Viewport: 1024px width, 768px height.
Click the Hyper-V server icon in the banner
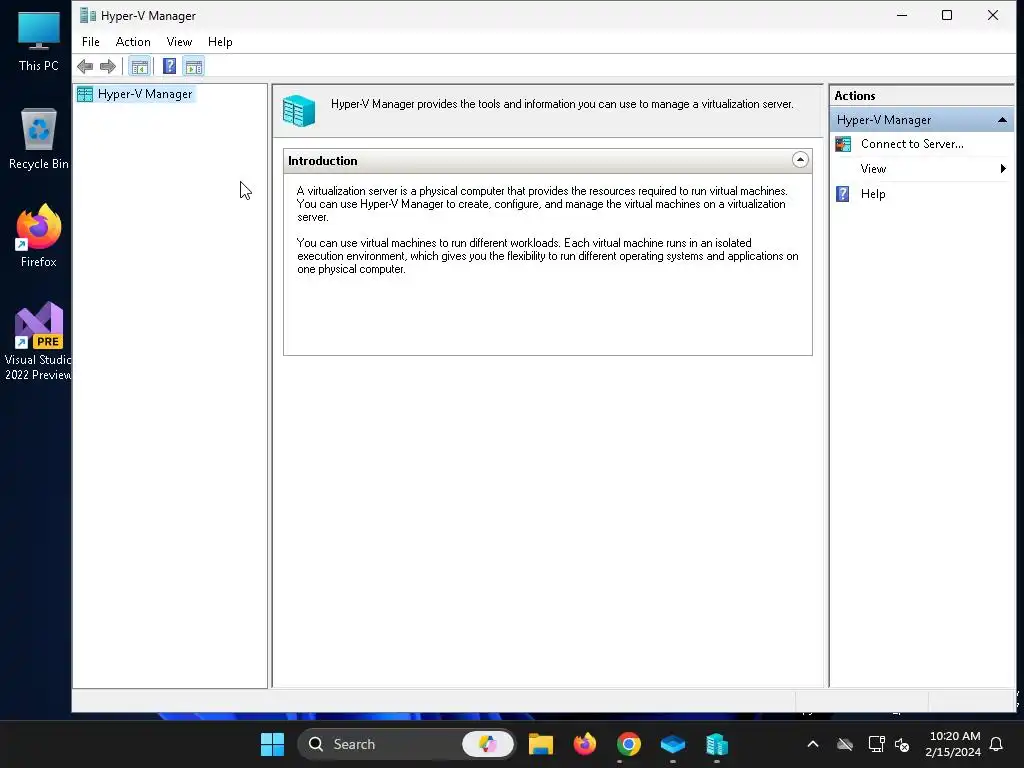click(x=299, y=110)
